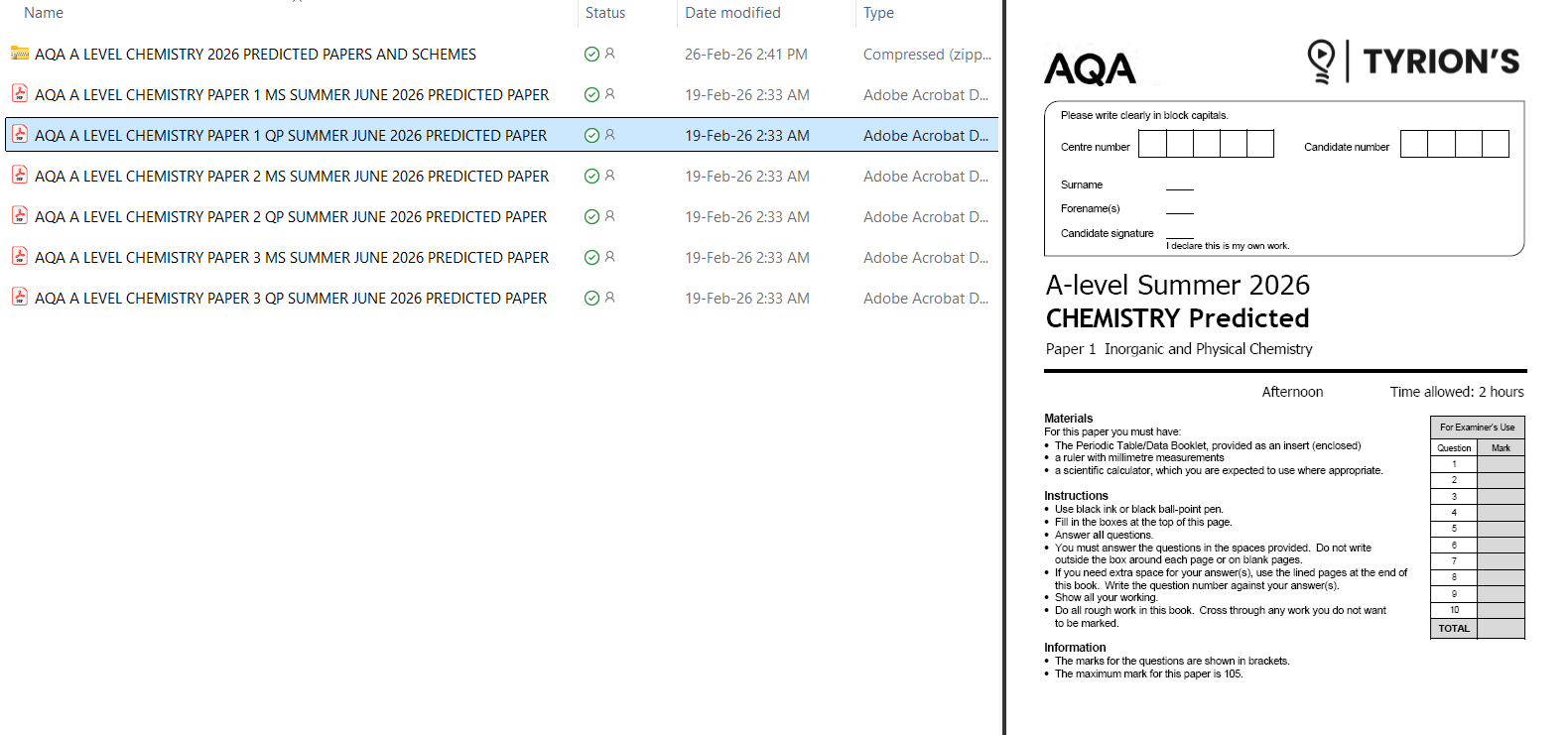Image resolution: width=1568 pixels, height=735 pixels.
Task: Select Paper 3 MS Summer June 2026 file
Action: click(x=292, y=258)
